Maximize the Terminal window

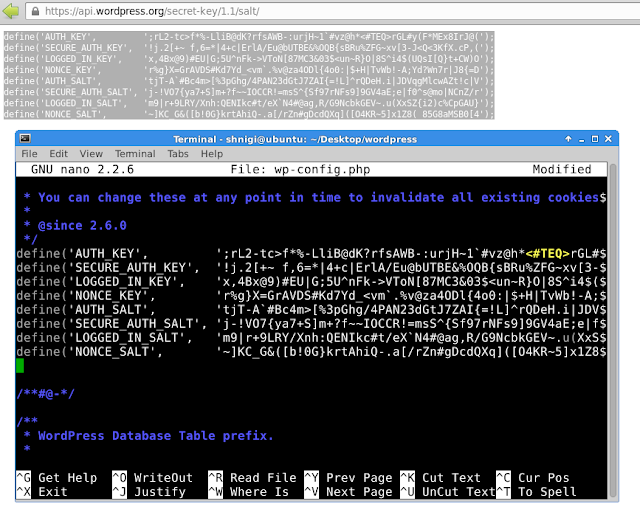click(595, 139)
